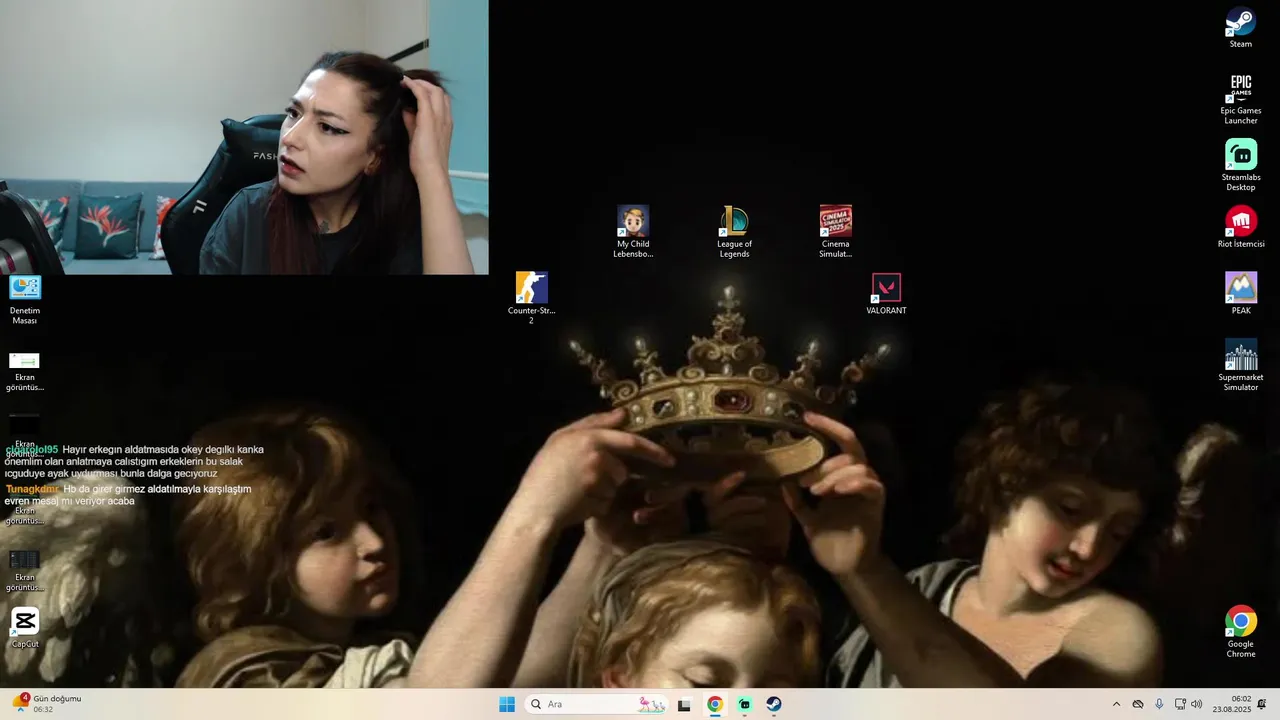
Task: Click the Ara search box
Action: pos(597,704)
